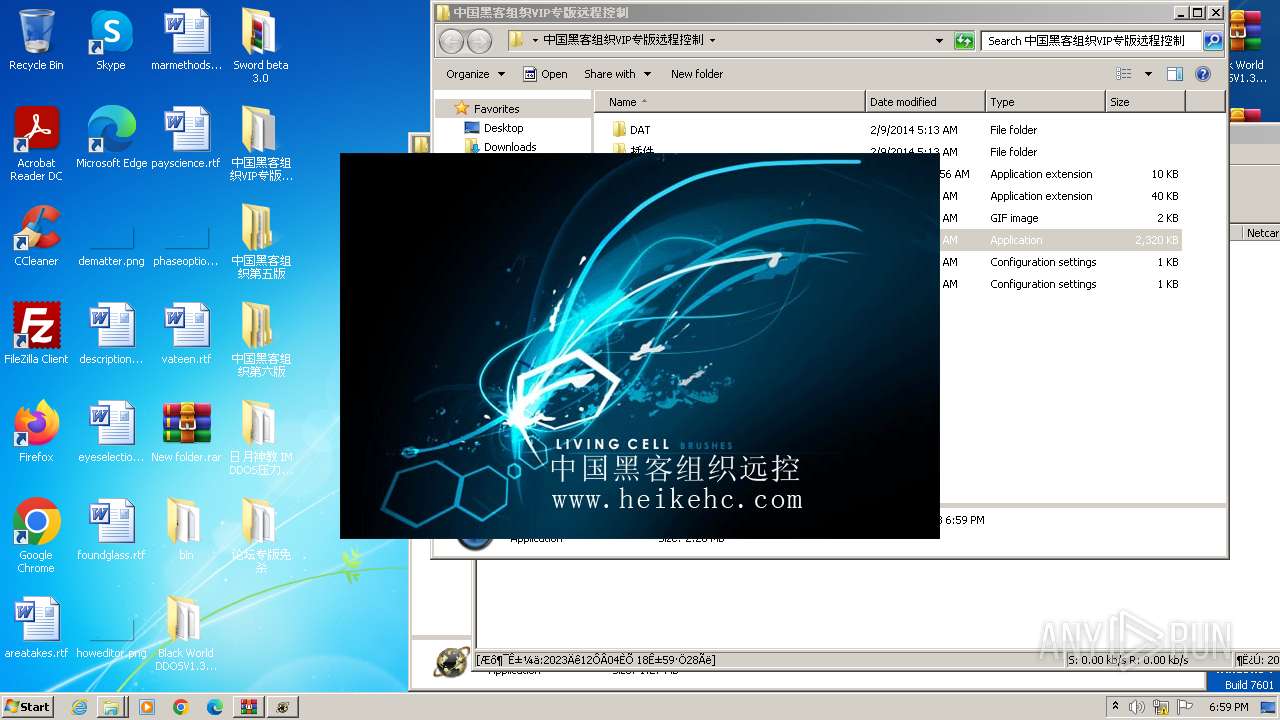This screenshot has height=720, width=1280.
Task: Click the volume speaker tray icon
Action: tap(1137, 707)
